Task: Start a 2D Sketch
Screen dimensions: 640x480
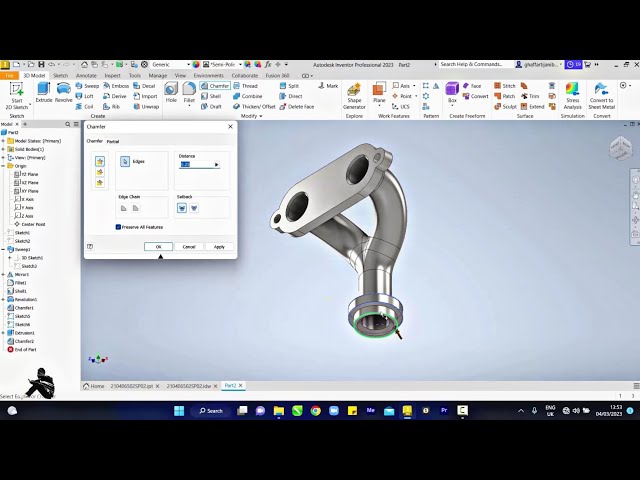Action: pyautogui.click(x=17, y=96)
